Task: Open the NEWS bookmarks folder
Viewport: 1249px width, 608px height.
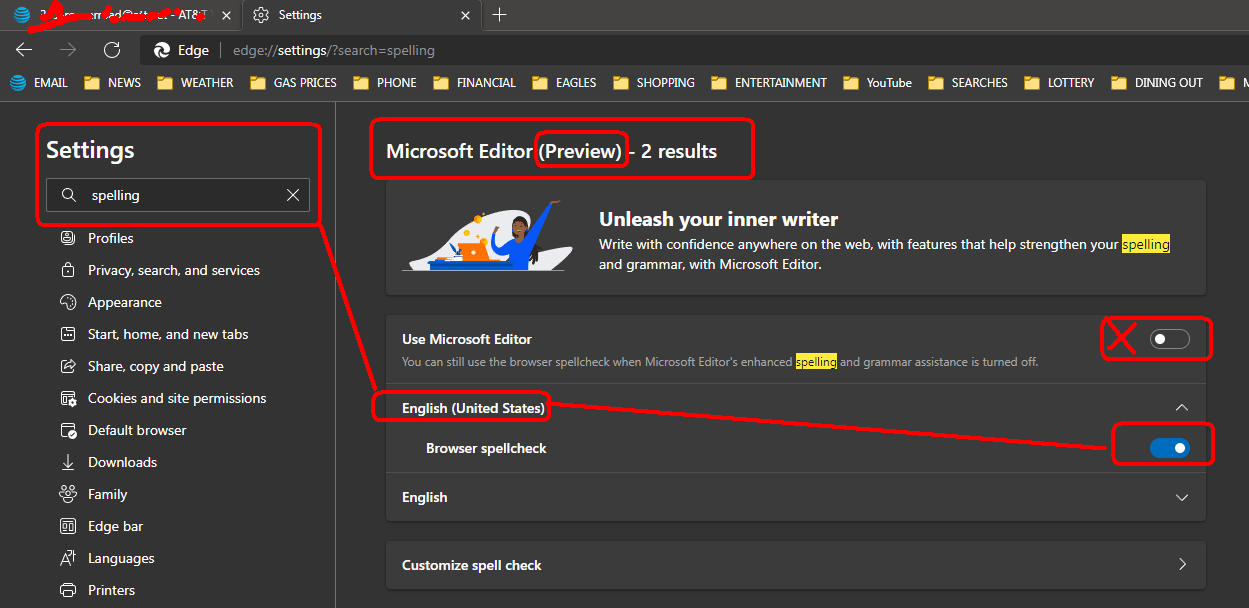Action: click(112, 83)
